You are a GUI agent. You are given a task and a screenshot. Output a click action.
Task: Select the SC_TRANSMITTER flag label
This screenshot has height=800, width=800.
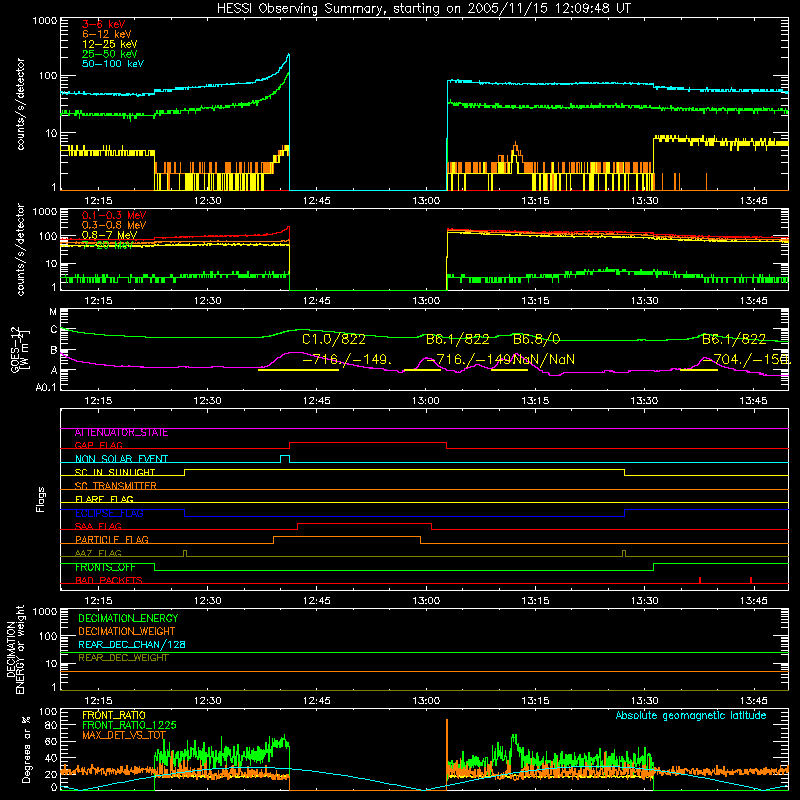coord(116,486)
